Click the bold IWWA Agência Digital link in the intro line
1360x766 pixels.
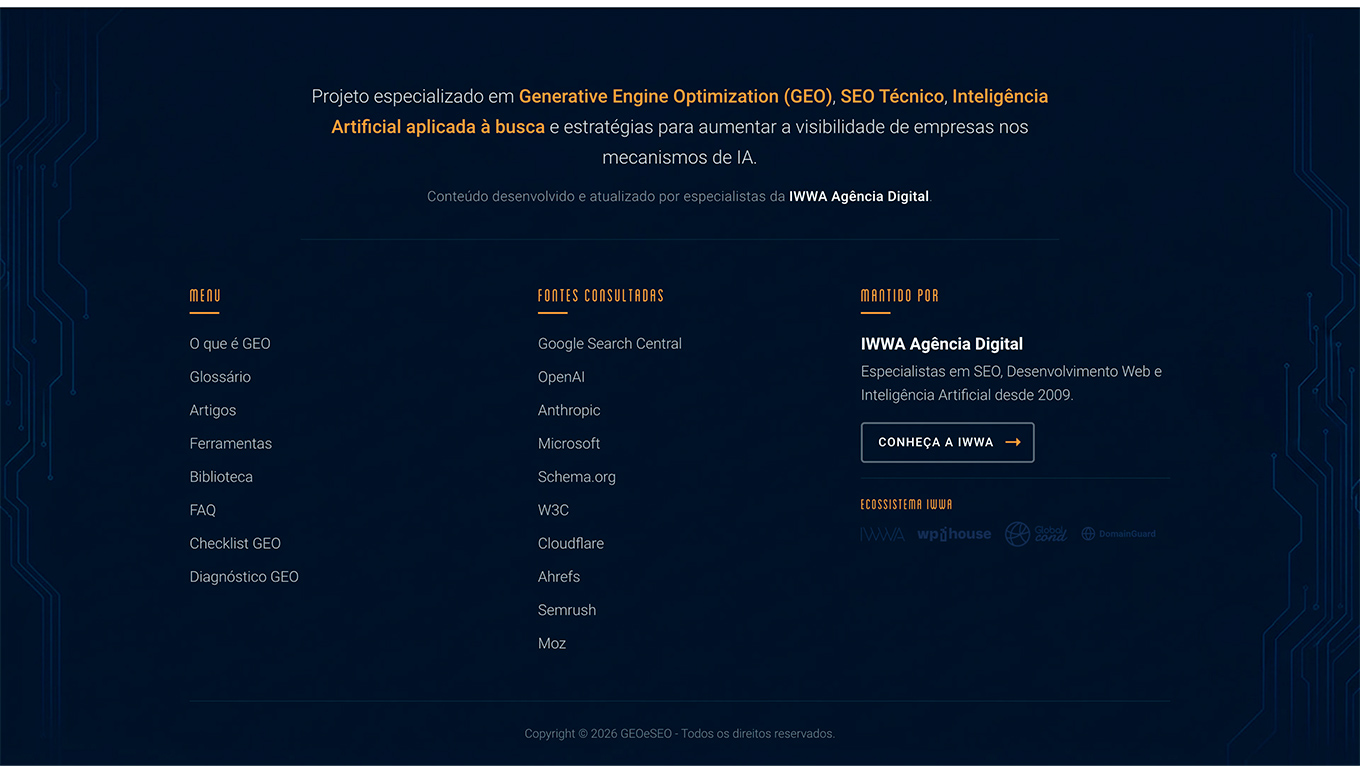point(859,197)
